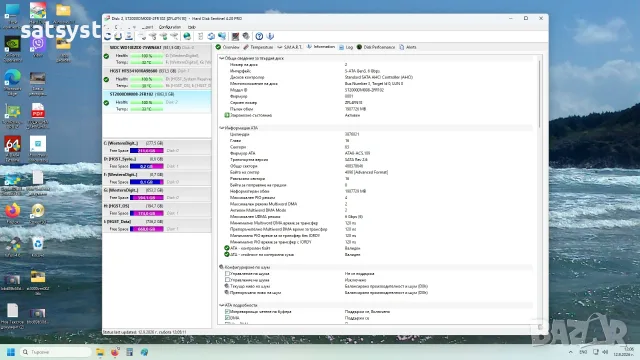The width and height of the screenshot is (640, 360).
Task: Click the C: drive free space bar
Action: [x=147, y=151]
